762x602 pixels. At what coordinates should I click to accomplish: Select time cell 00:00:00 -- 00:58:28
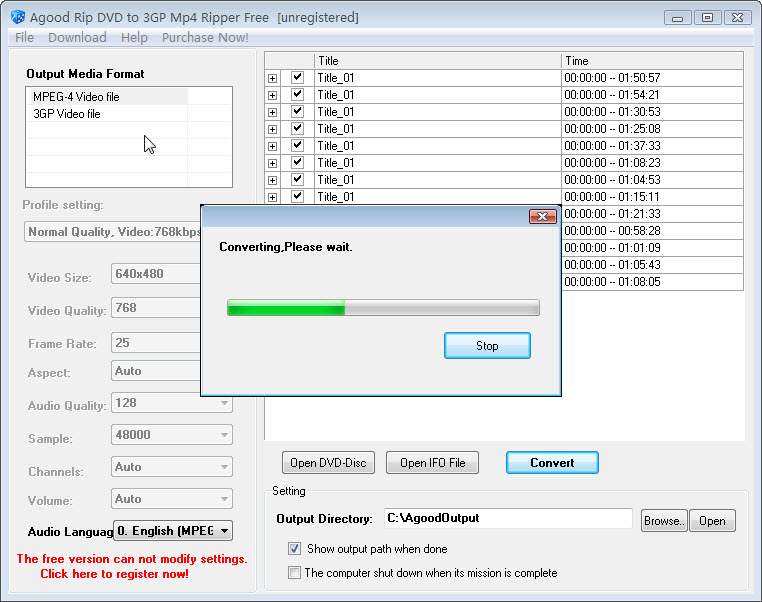652,231
